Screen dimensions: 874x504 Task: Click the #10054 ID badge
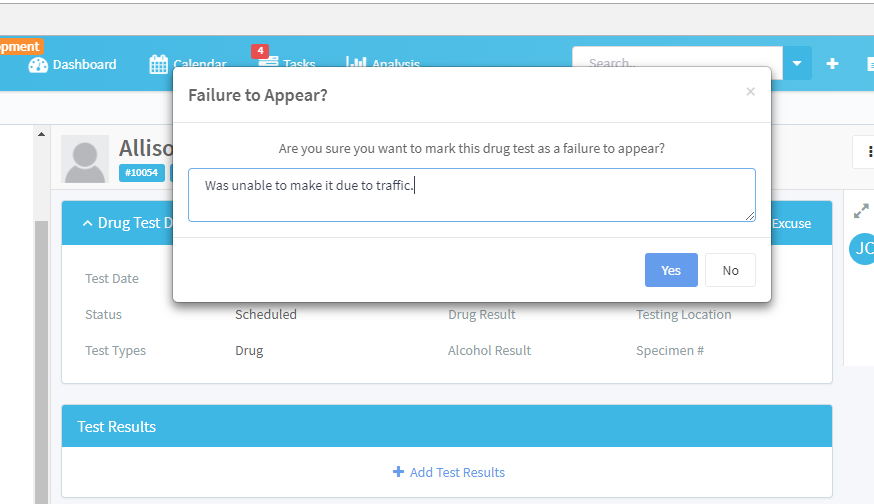click(x=143, y=173)
